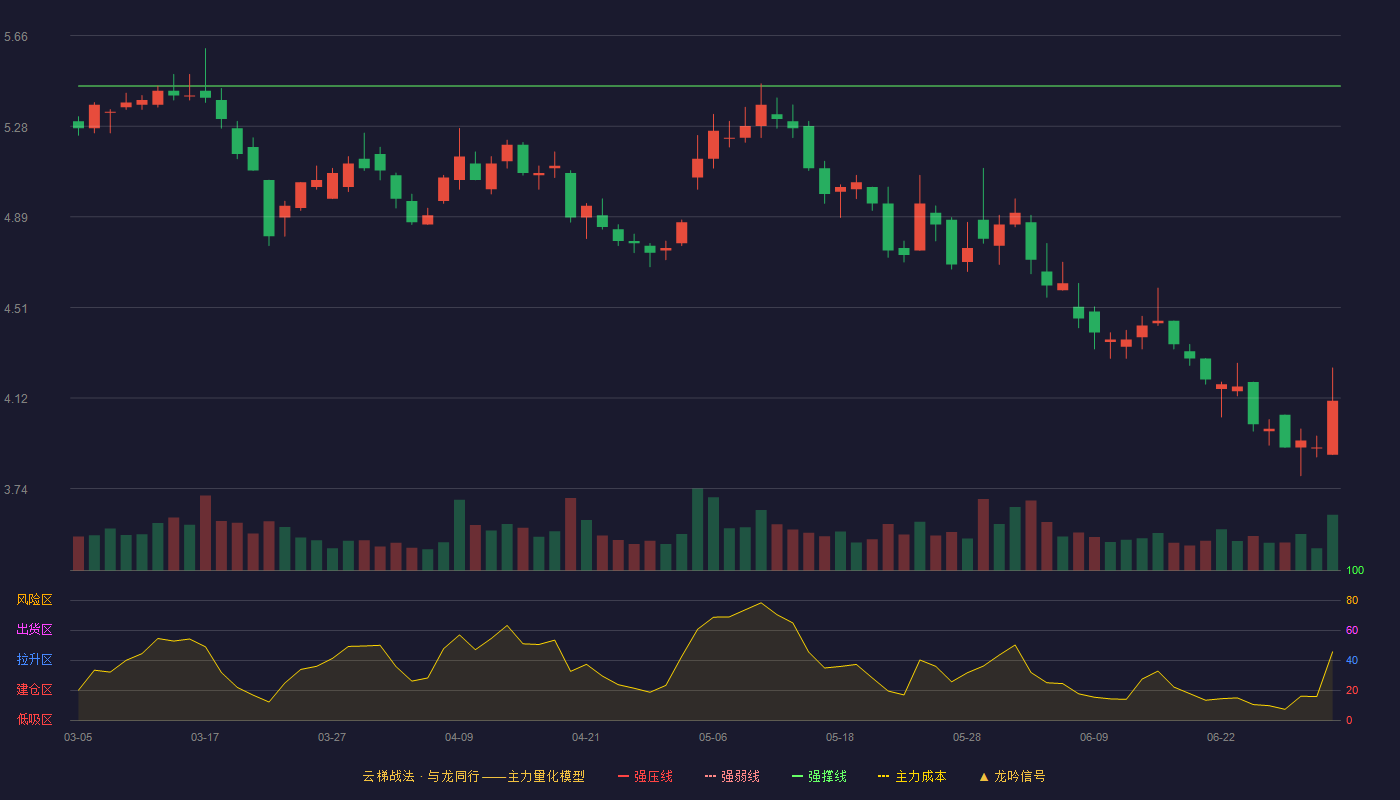1400x800 pixels.
Task: Select the 建仓区 zone label
Action: click(x=34, y=690)
